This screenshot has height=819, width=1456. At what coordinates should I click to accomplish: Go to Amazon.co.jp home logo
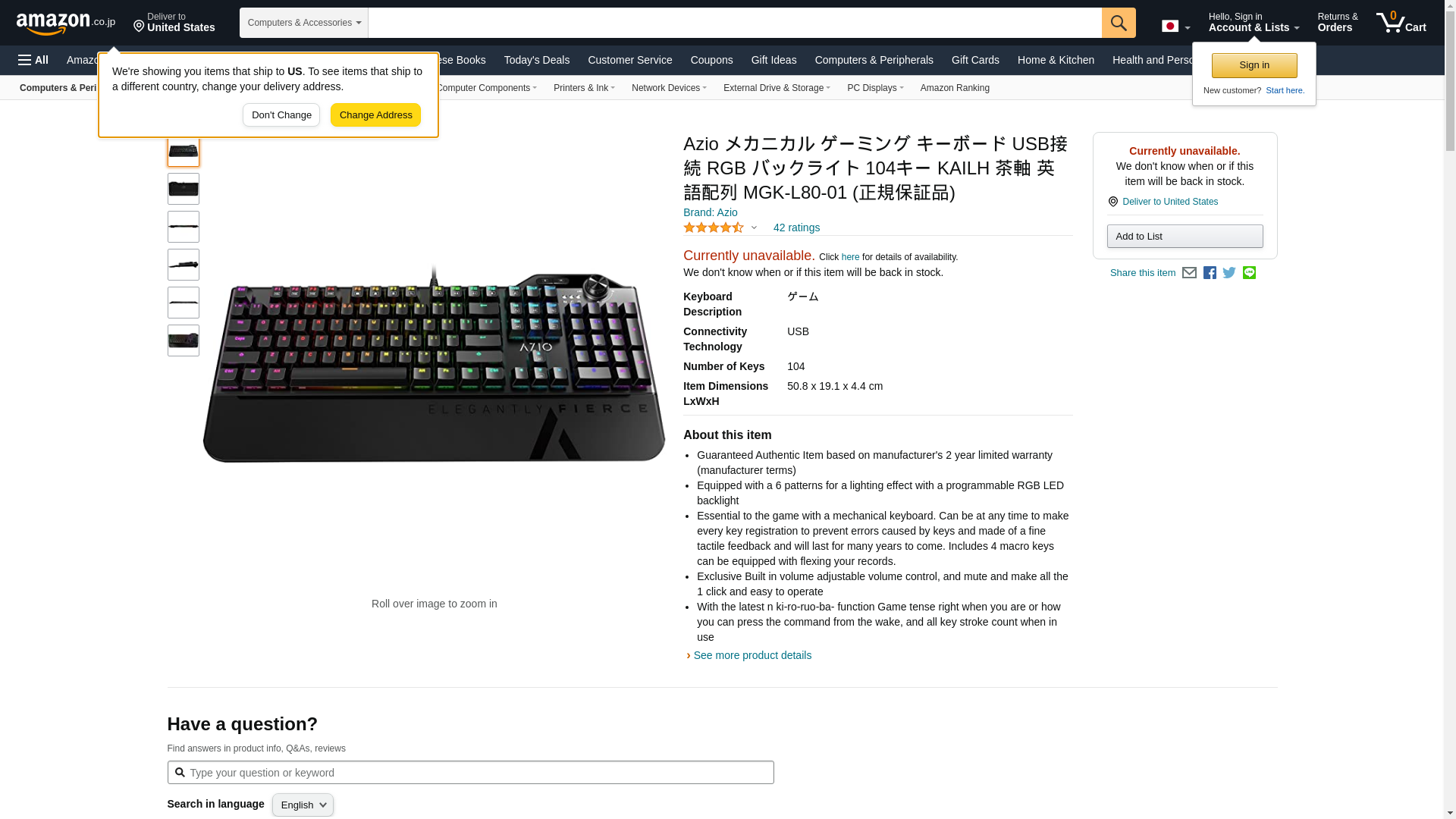(x=66, y=23)
